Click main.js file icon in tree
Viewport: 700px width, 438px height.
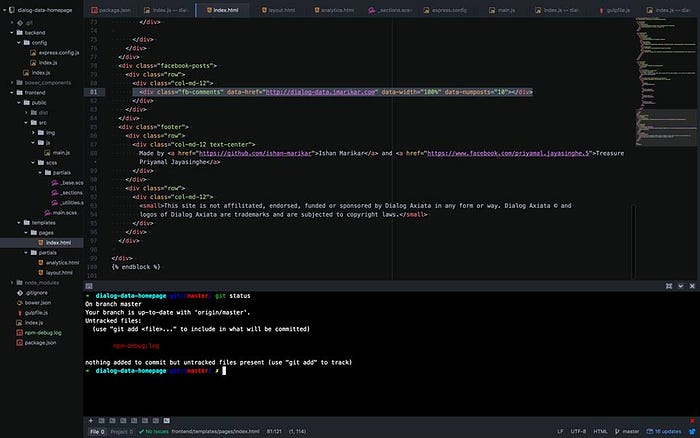click(47, 153)
